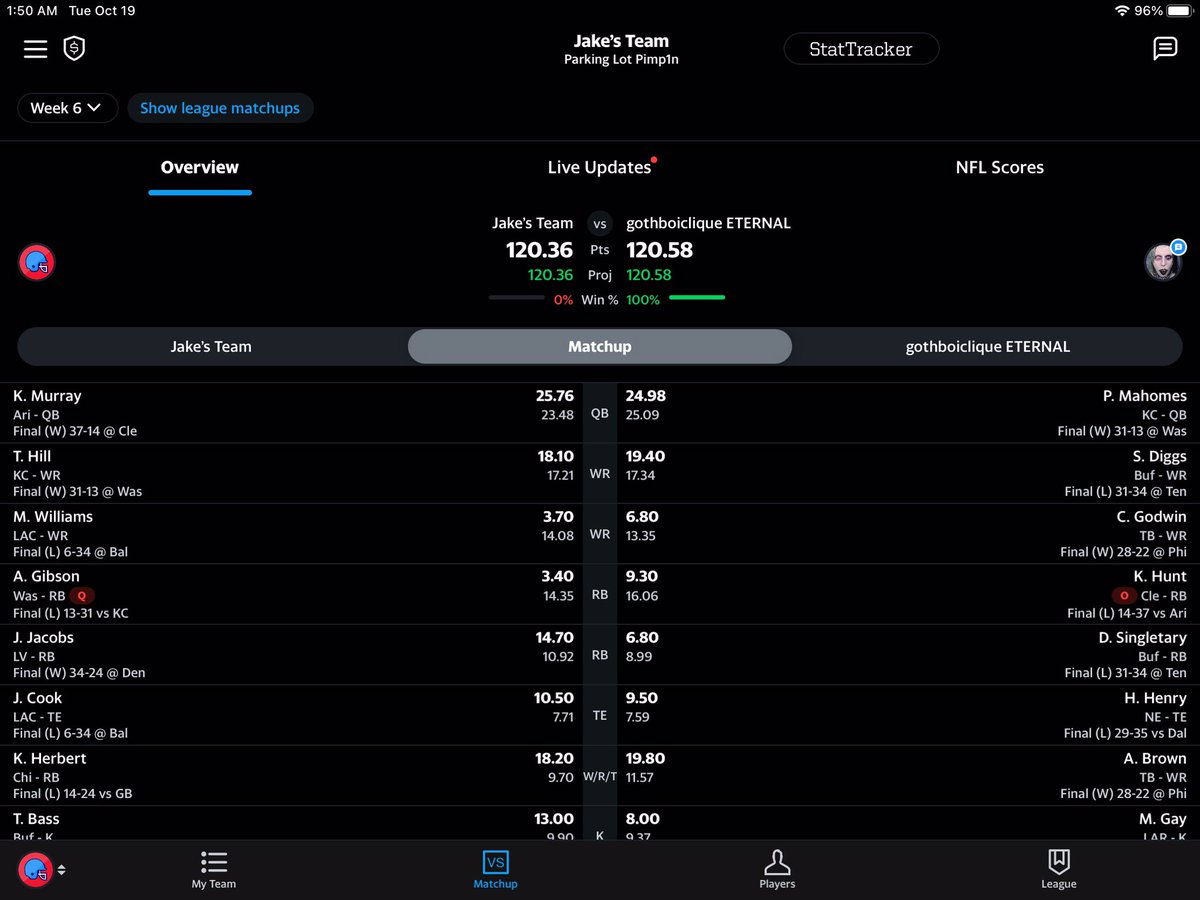Viewport: 1200px width, 900px height.
Task: Tap the O injury badge for K. Hunt
Action: 1125,595
